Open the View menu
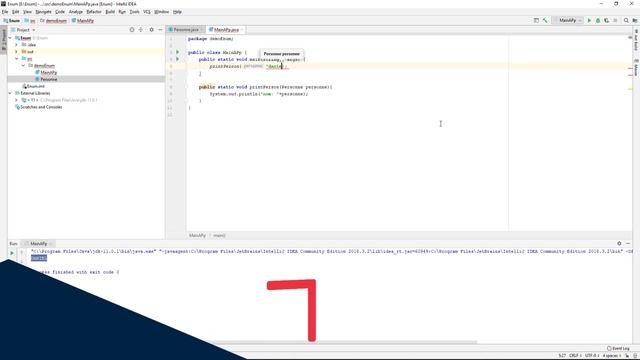 click(x=27, y=12)
